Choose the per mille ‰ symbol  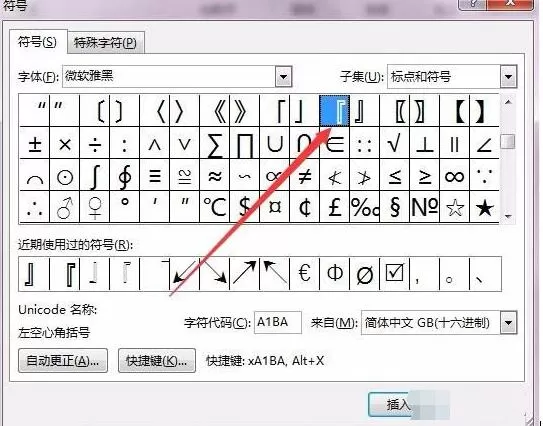point(365,207)
